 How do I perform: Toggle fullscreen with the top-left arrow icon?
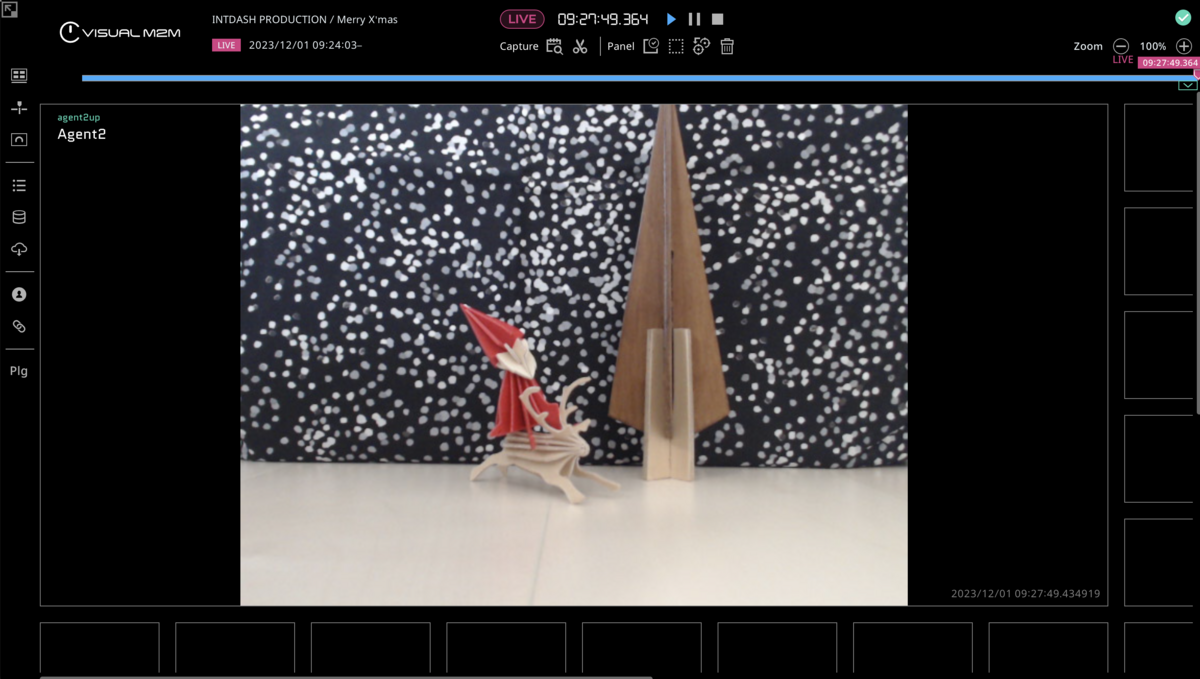9,9
